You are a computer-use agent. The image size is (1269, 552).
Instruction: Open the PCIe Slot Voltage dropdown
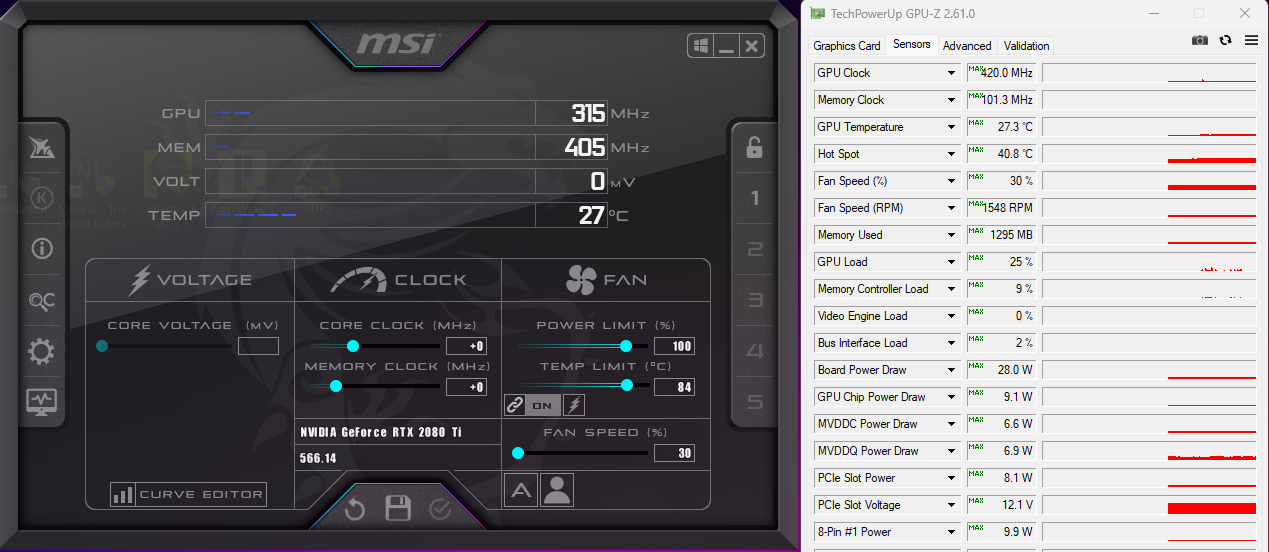[x=951, y=505]
